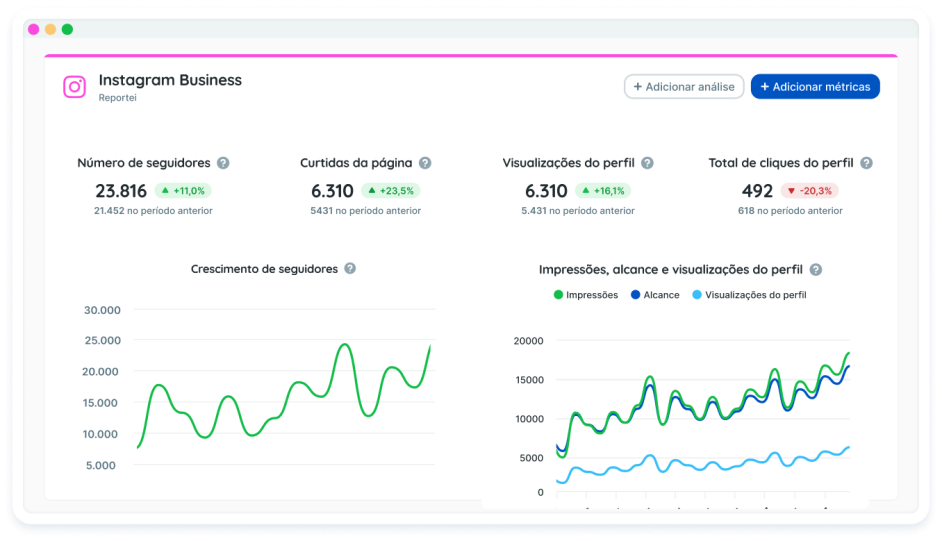Click the Adicionar análise button
The image size is (942, 541).
[684, 87]
